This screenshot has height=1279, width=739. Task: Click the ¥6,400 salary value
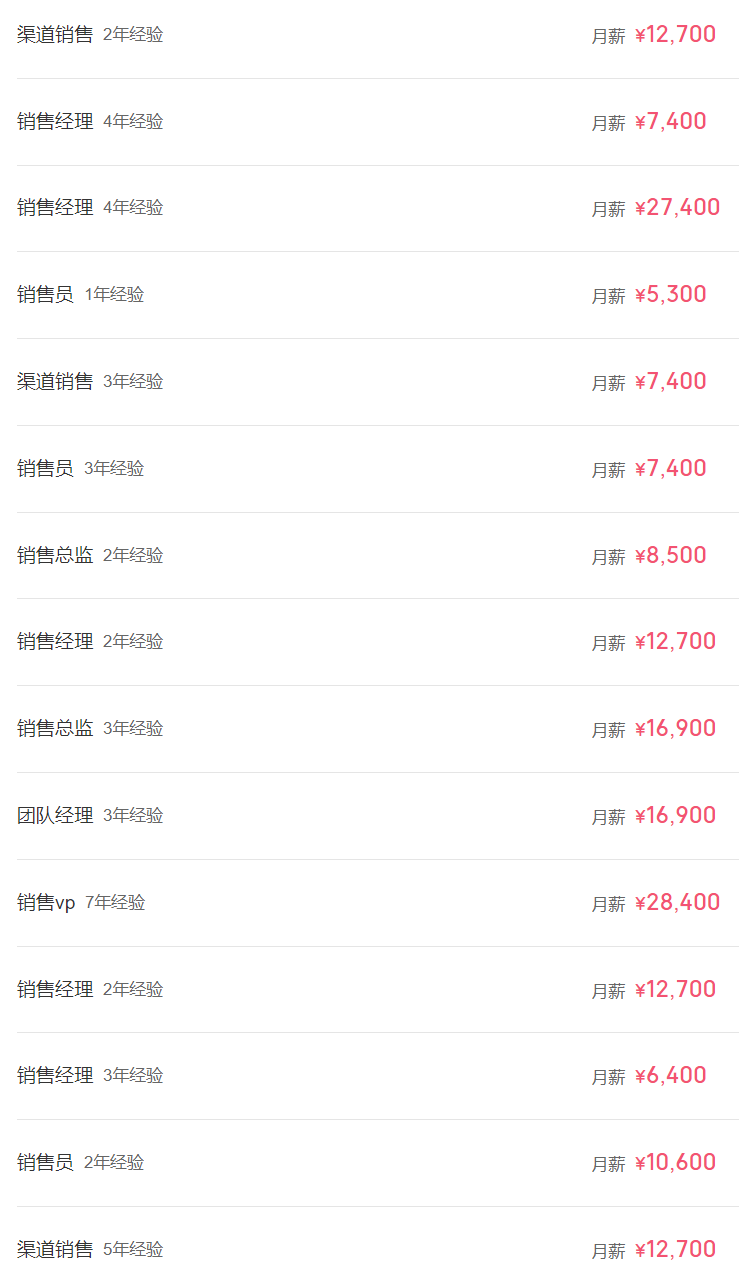[x=670, y=1076]
